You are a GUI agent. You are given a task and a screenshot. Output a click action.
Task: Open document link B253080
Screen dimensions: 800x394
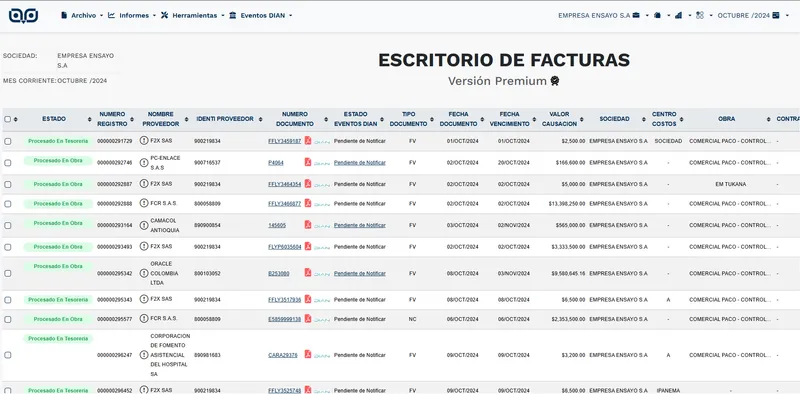[x=279, y=274]
